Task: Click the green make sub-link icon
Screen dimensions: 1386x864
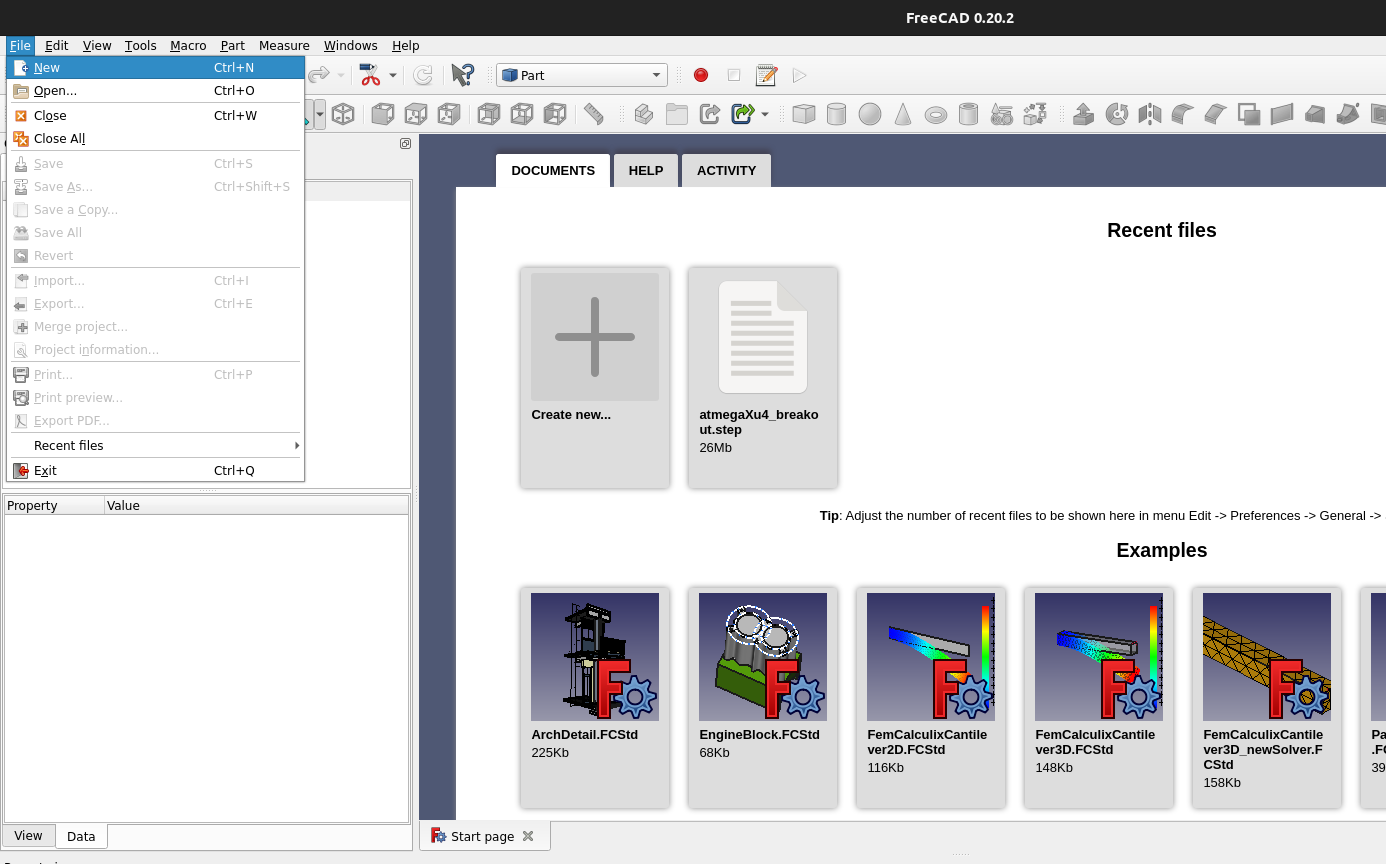Action: (x=743, y=114)
